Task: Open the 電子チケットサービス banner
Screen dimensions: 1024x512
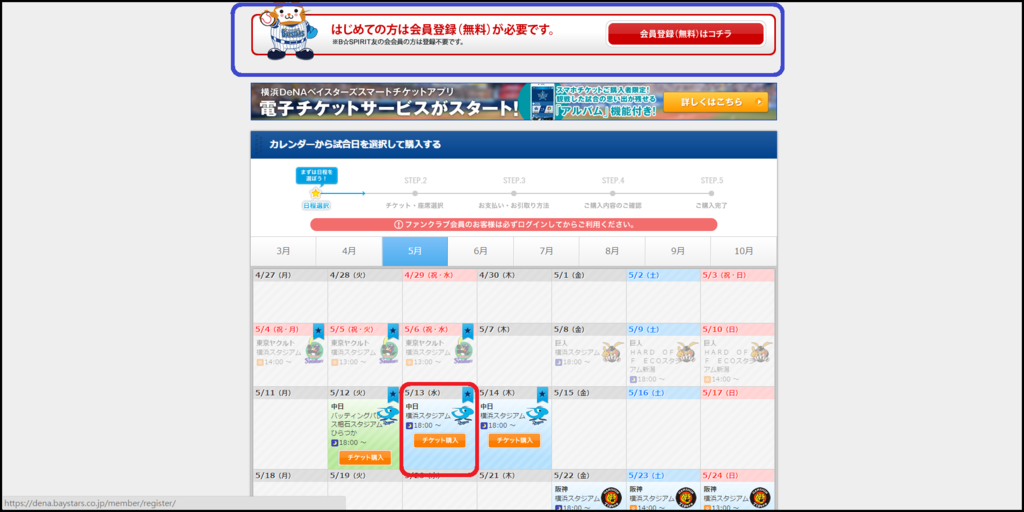Action: (x=513, y=101)
